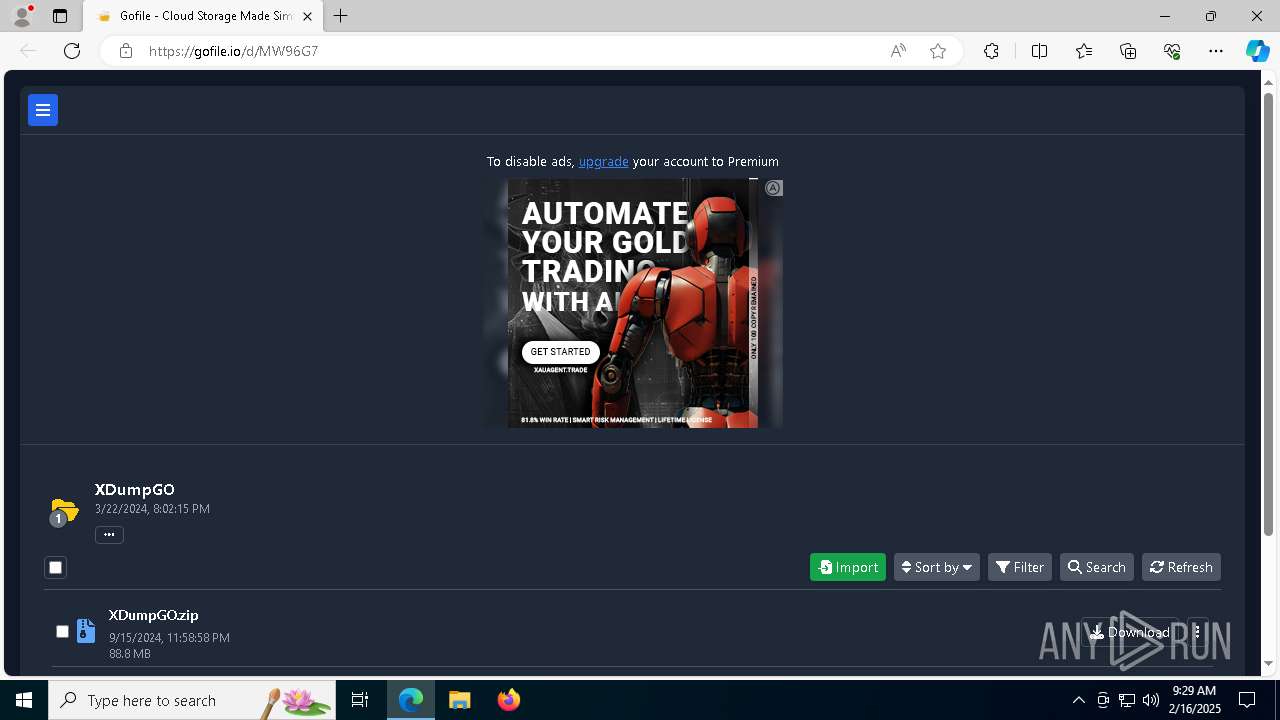Click the Edge profile avatar icon

(x=21, y=16)
